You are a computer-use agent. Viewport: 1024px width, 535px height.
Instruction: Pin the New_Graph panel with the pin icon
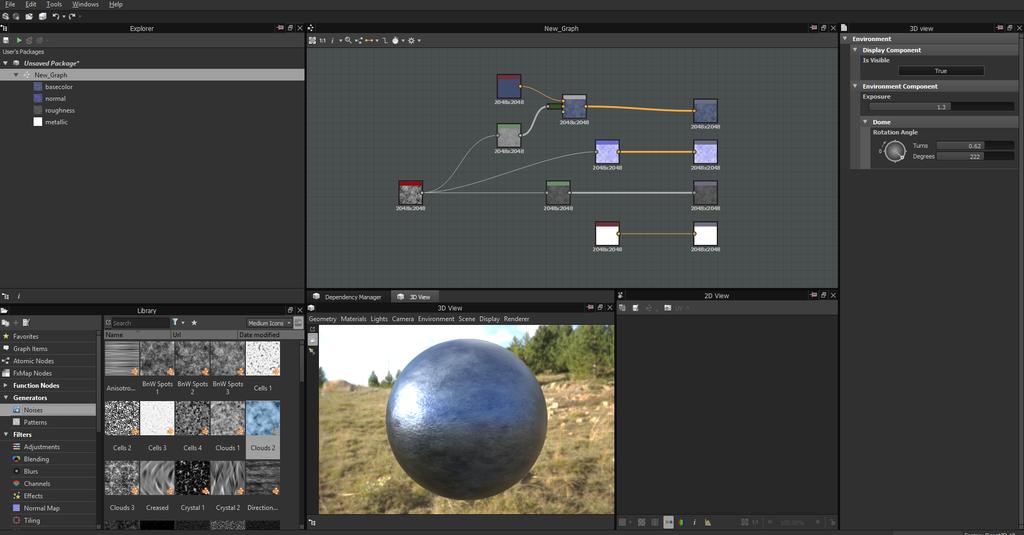tap(813, 28)
